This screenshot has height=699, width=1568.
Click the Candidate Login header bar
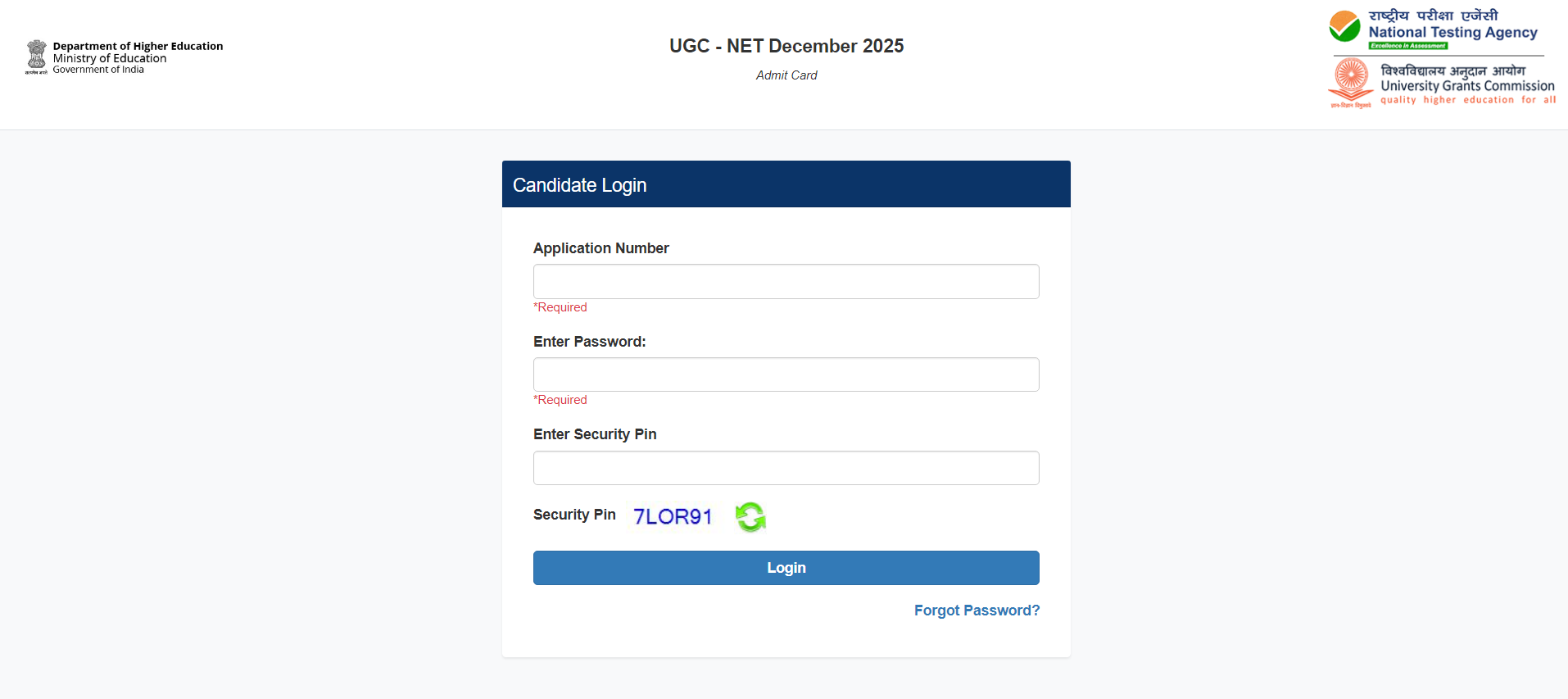[x=786, y=184]
